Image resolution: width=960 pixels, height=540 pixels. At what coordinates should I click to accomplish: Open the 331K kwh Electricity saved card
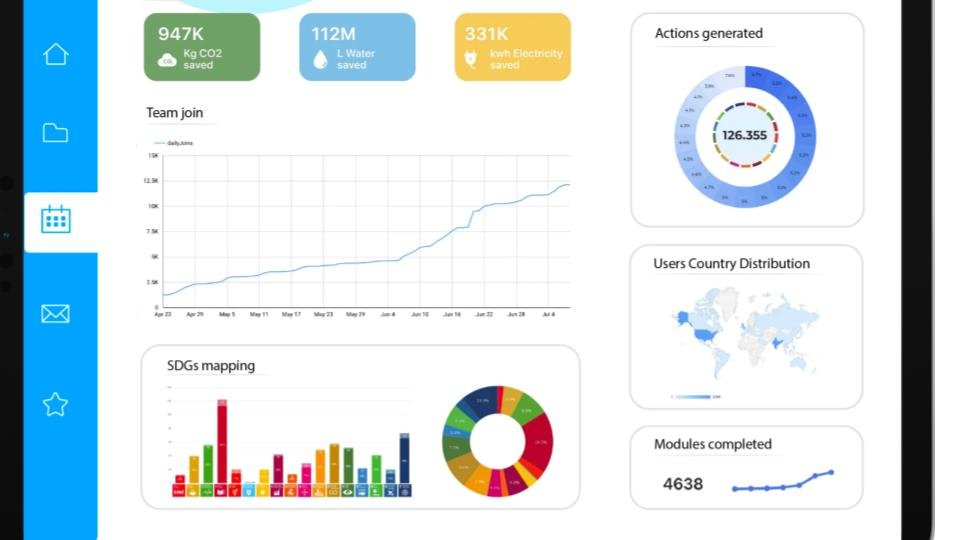point(512,47)
